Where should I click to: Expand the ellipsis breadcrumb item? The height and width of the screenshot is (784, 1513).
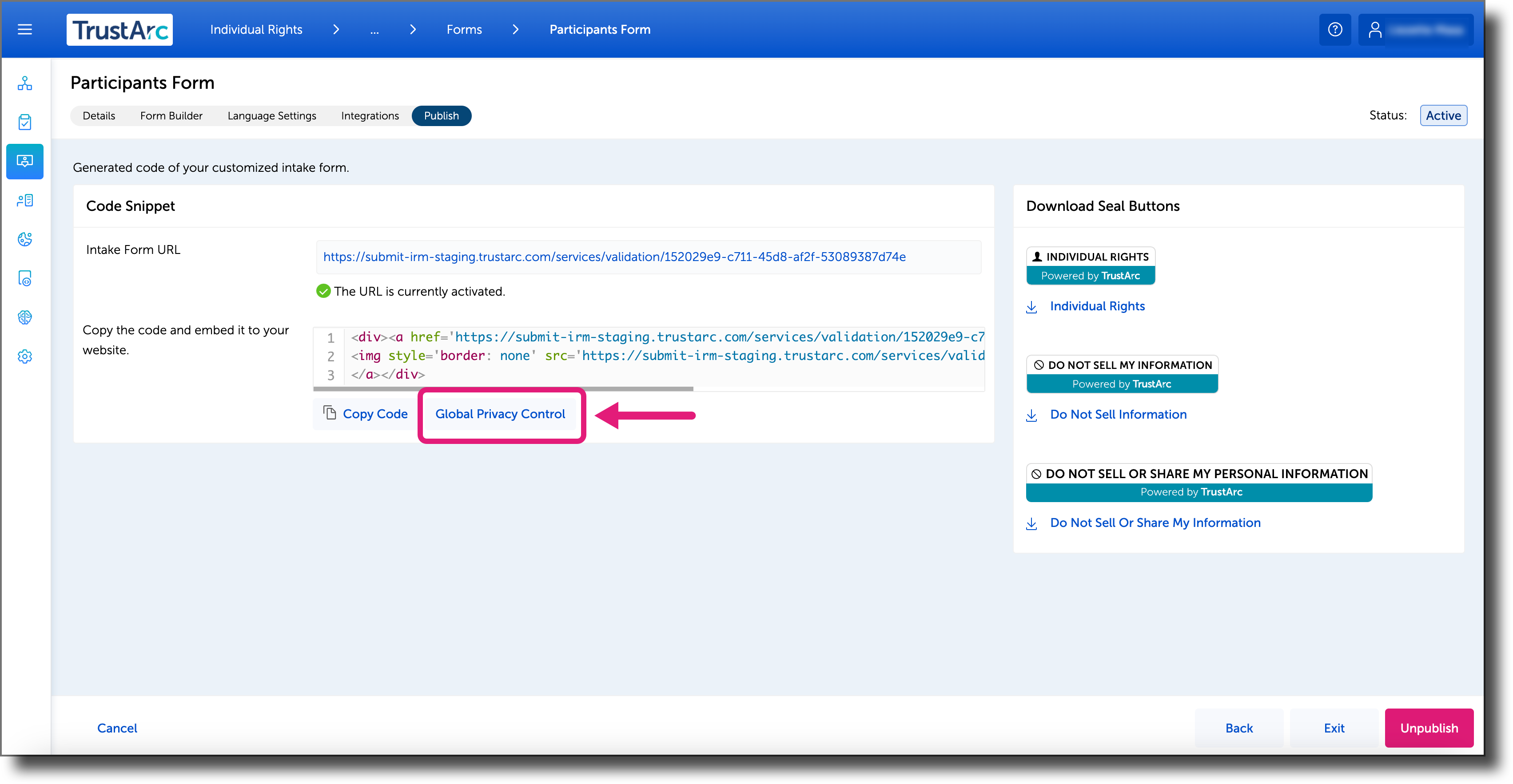[x=375, y=29]
